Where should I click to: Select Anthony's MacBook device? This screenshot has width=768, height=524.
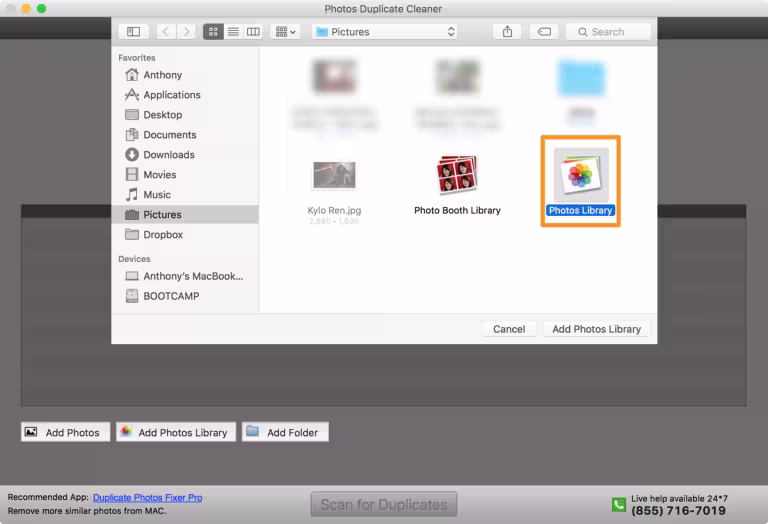pyautogui.click(x=185, y=276)
